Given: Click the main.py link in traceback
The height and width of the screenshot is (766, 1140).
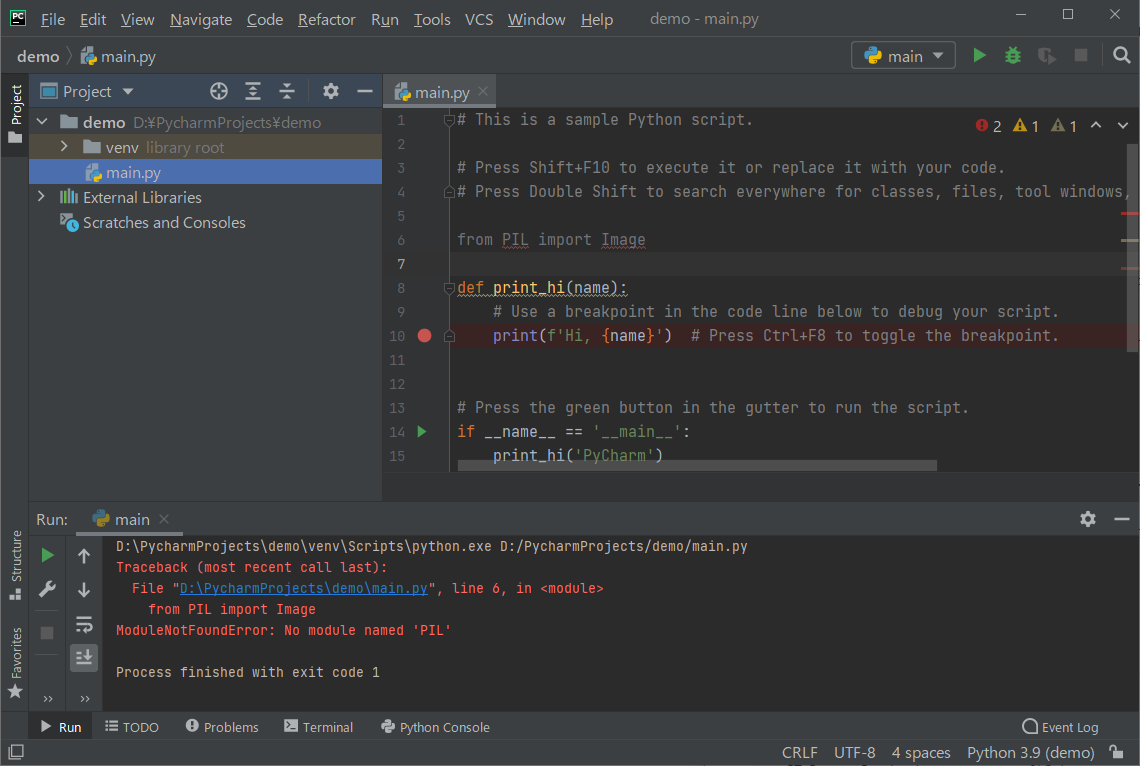Looking at the screenshot, I should click(304, 589).
